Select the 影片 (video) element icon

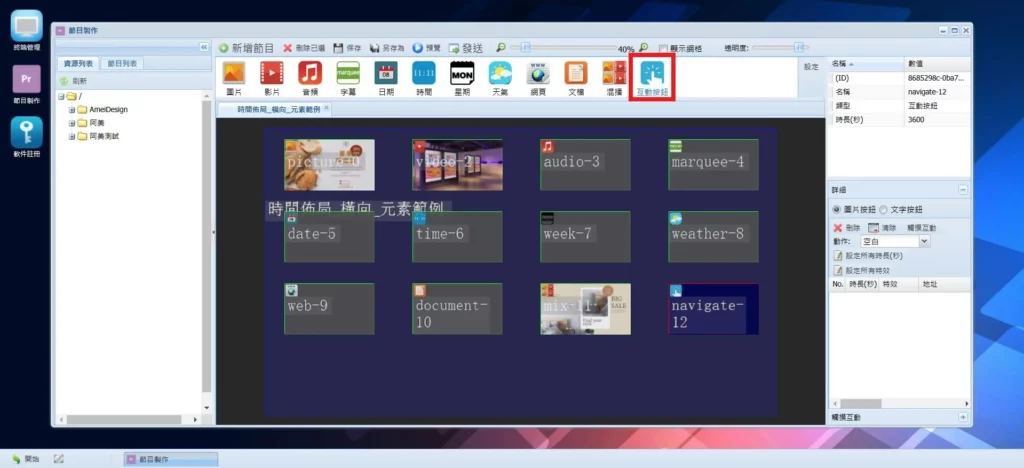coord(271,77)
